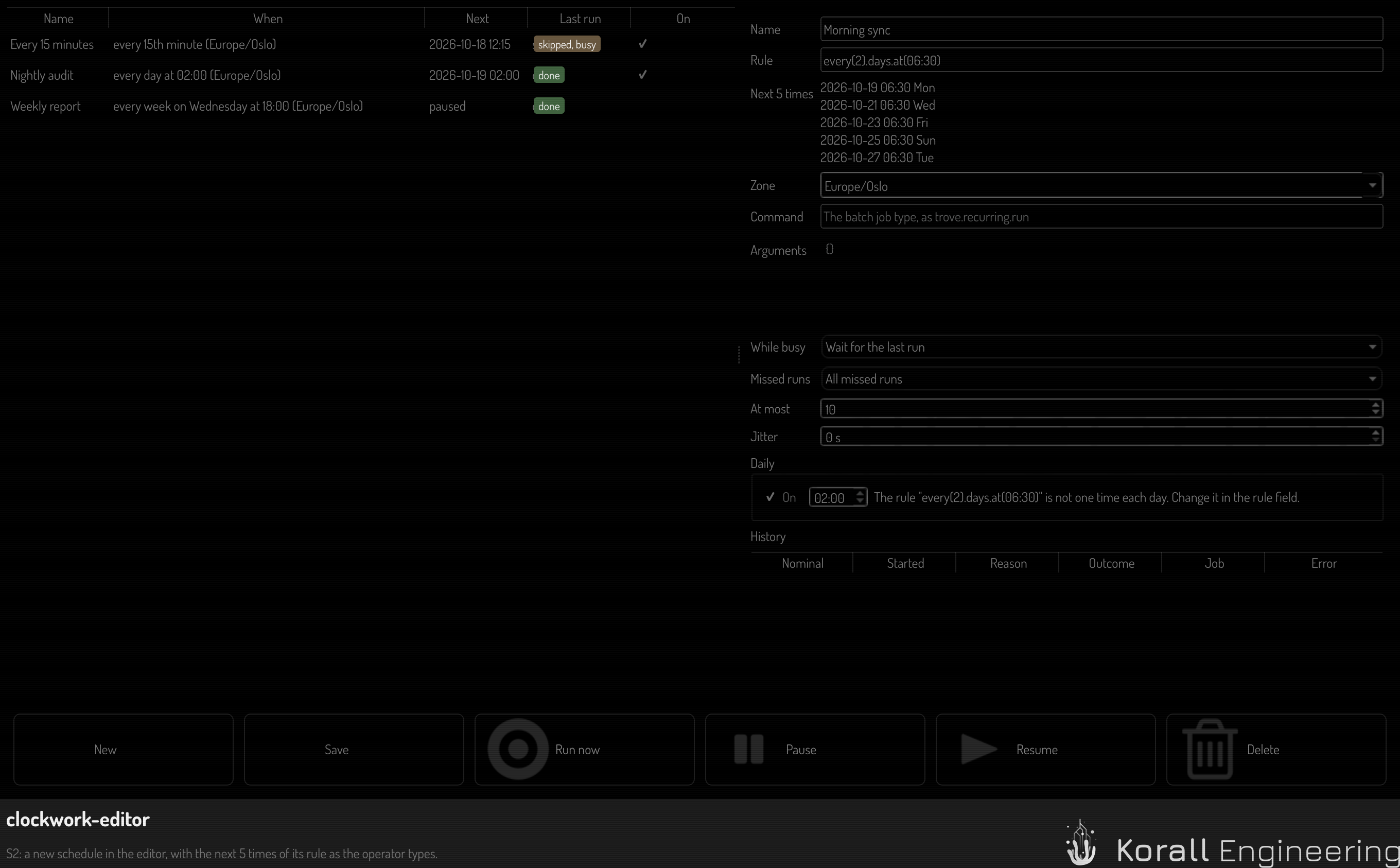Sort by the Next column header
Viewport: 1400px width, 868px height.
pos(477,19)
